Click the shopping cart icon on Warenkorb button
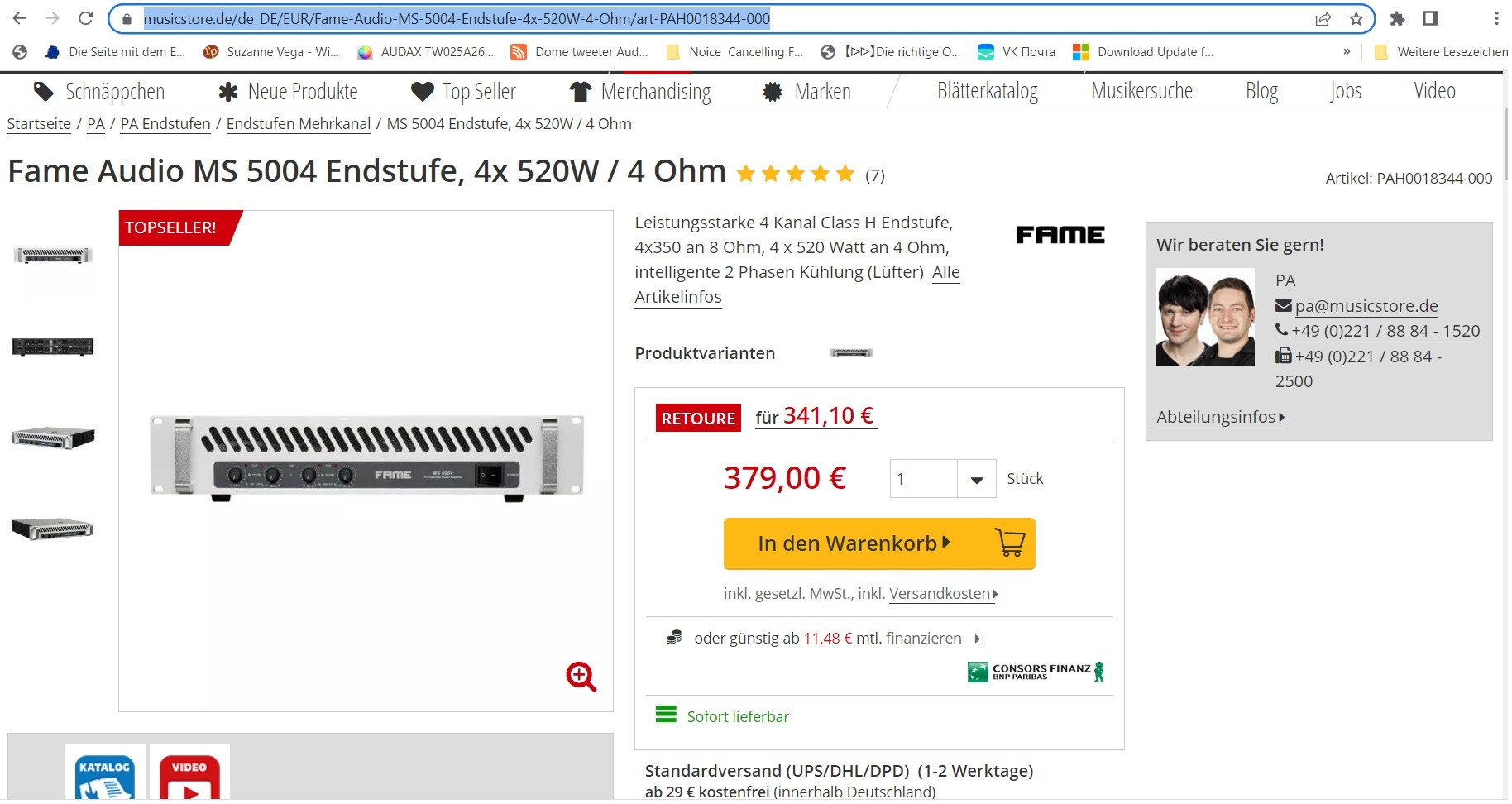 point(1010,543)
